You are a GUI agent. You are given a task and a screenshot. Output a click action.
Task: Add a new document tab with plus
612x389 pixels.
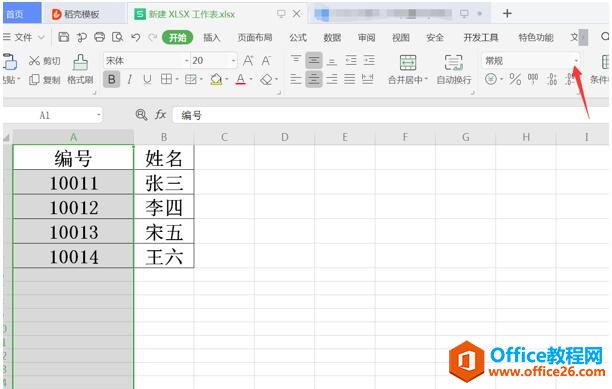pos(507,14)
